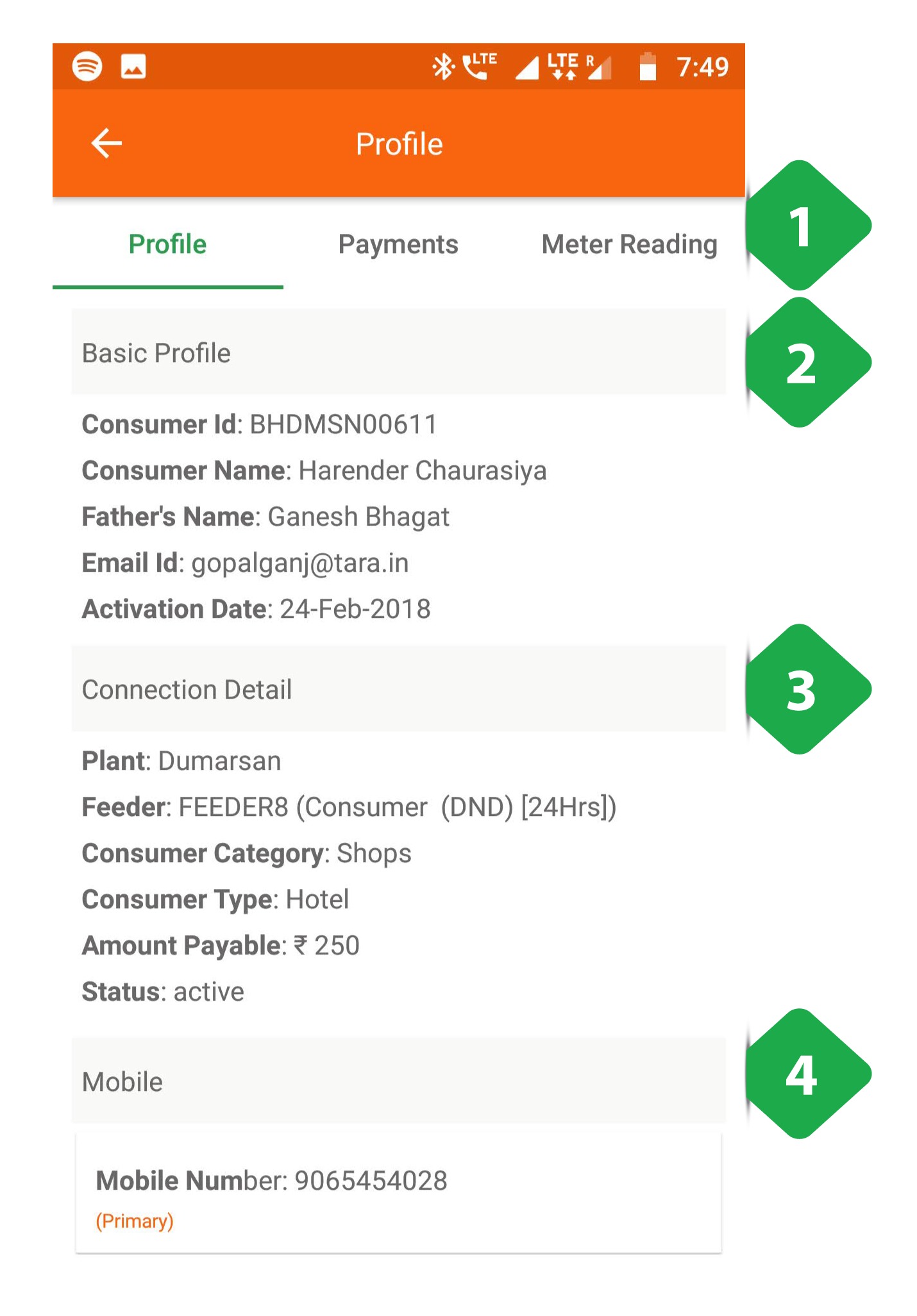
Task: Tap the Mobile section header
Action: pos(398,1081)
